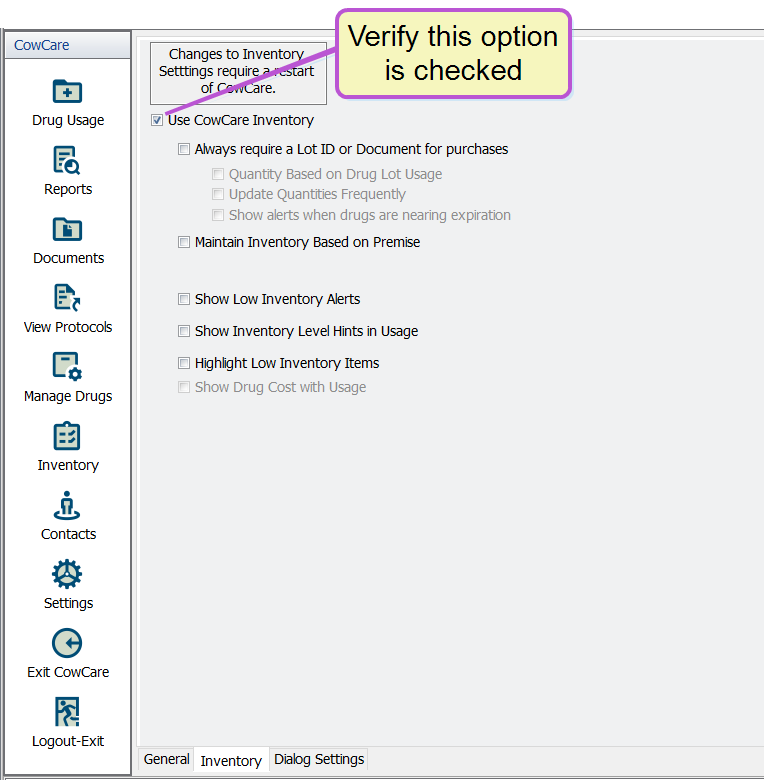The width and height of the screenshot is (764, 780).
Task: Click the Show Low Inventory Alerts label
Action: pyautogui.click(x=278, y=299)
